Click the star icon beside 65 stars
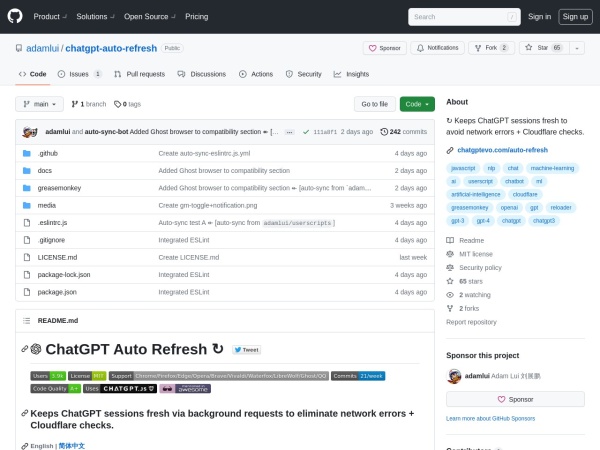Viewport: 600px width, 450px height. (450, 281)
